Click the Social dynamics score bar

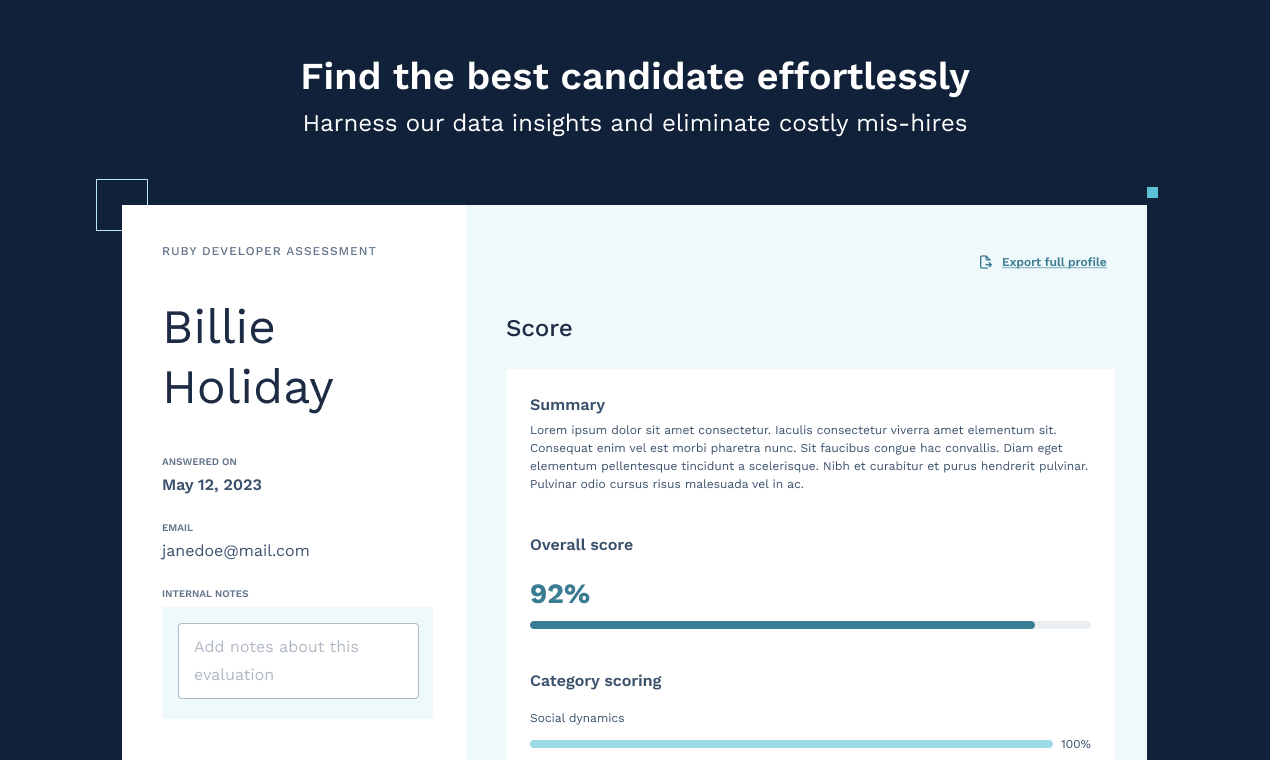click(791, 744)
